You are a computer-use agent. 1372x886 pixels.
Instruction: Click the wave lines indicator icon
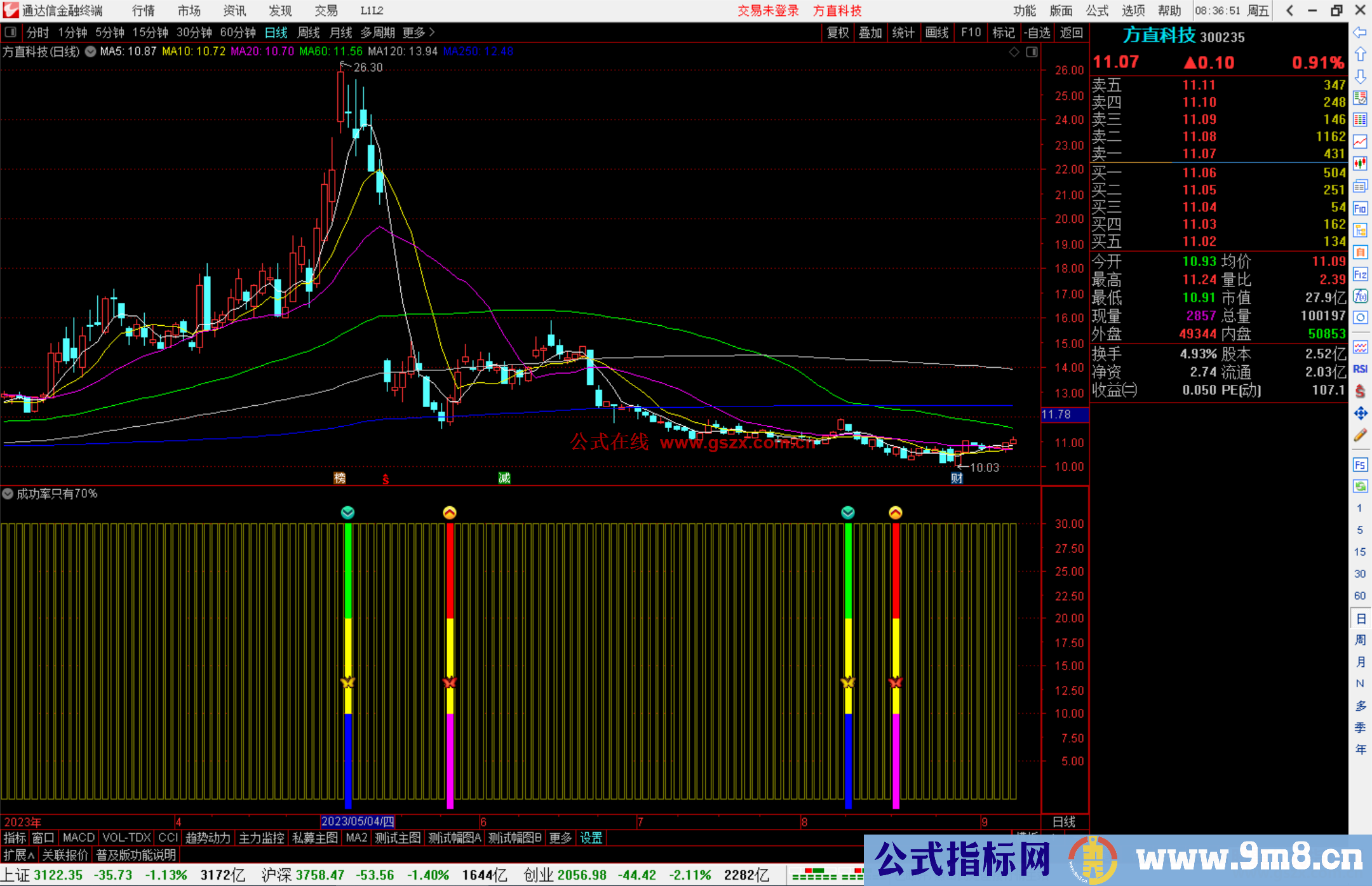(1359, 347)
